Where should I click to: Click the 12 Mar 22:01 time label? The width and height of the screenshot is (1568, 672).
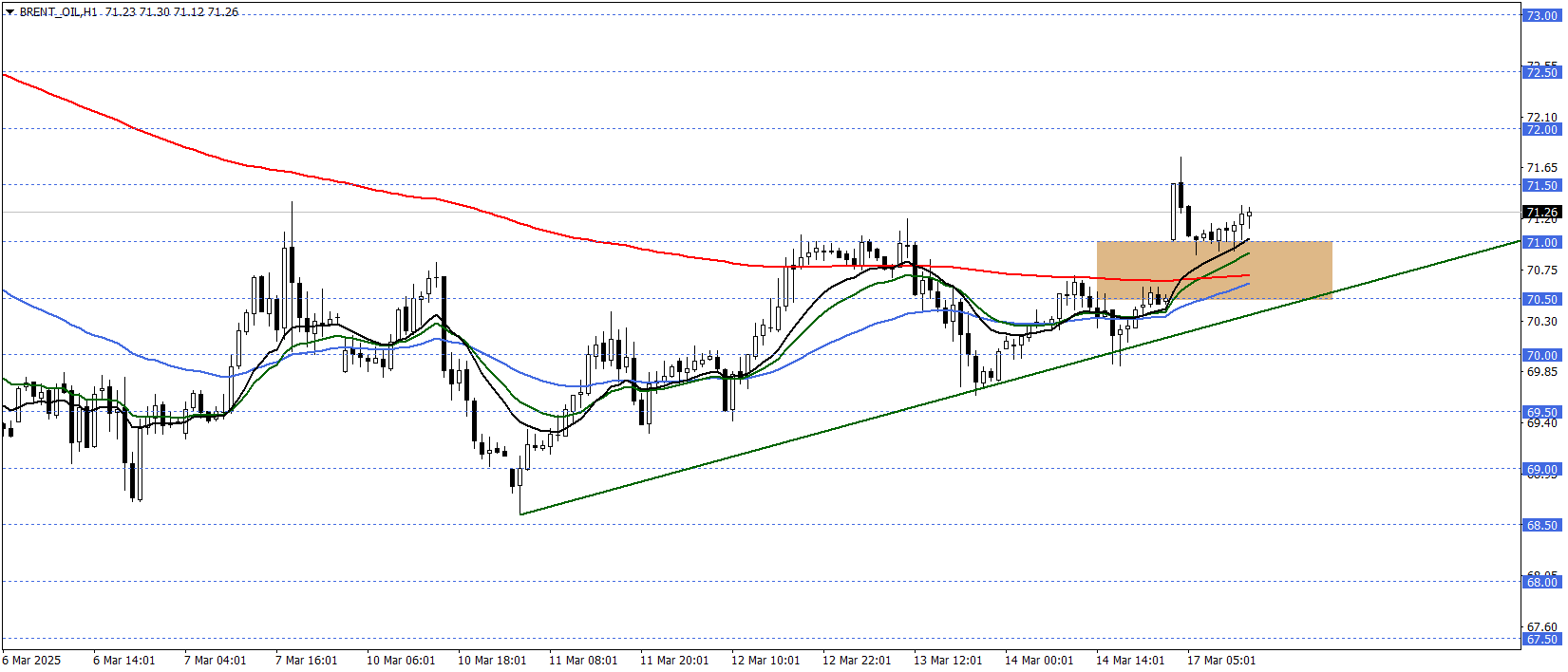[857, 661]
